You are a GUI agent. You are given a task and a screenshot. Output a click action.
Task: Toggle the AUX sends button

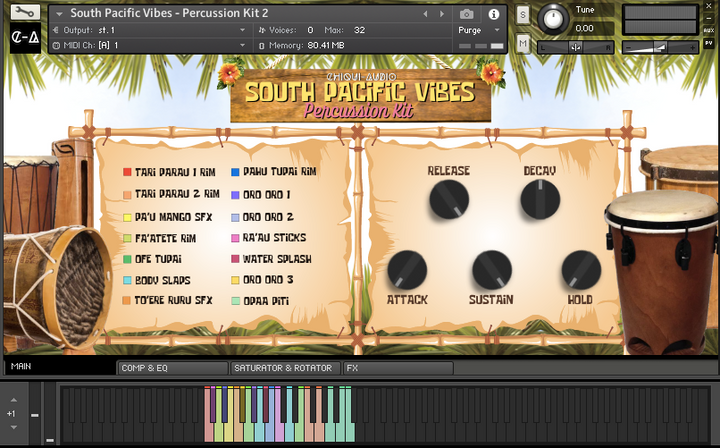(709, 30)
